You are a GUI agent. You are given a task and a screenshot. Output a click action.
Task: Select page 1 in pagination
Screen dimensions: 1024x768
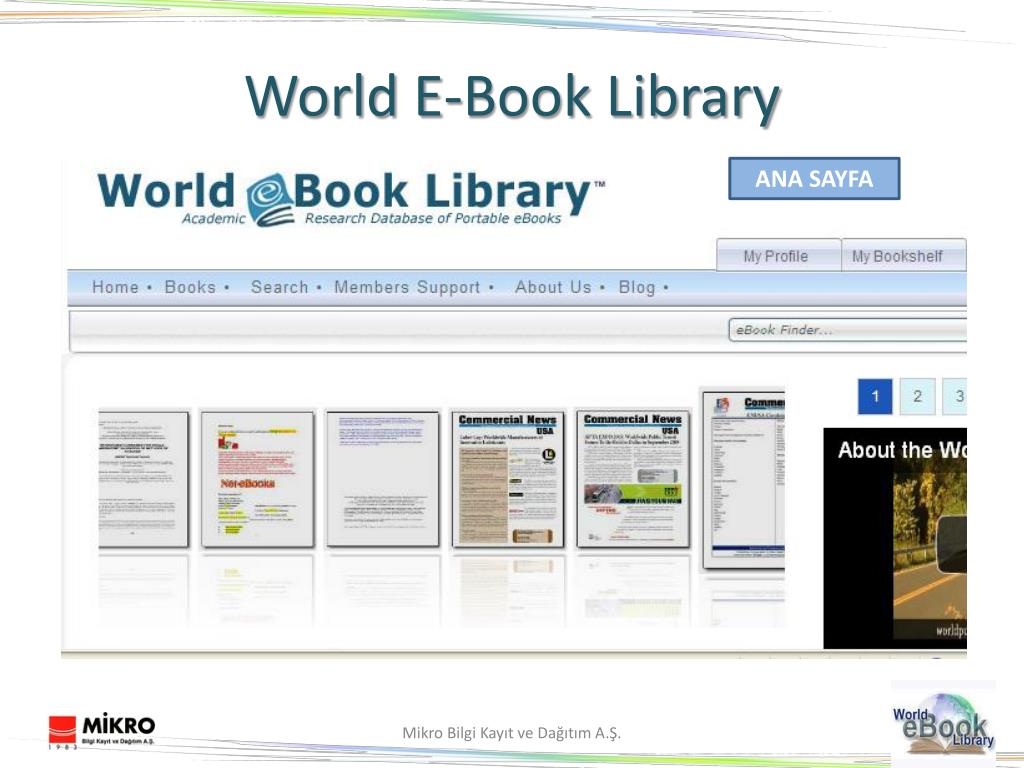point(875,396)
